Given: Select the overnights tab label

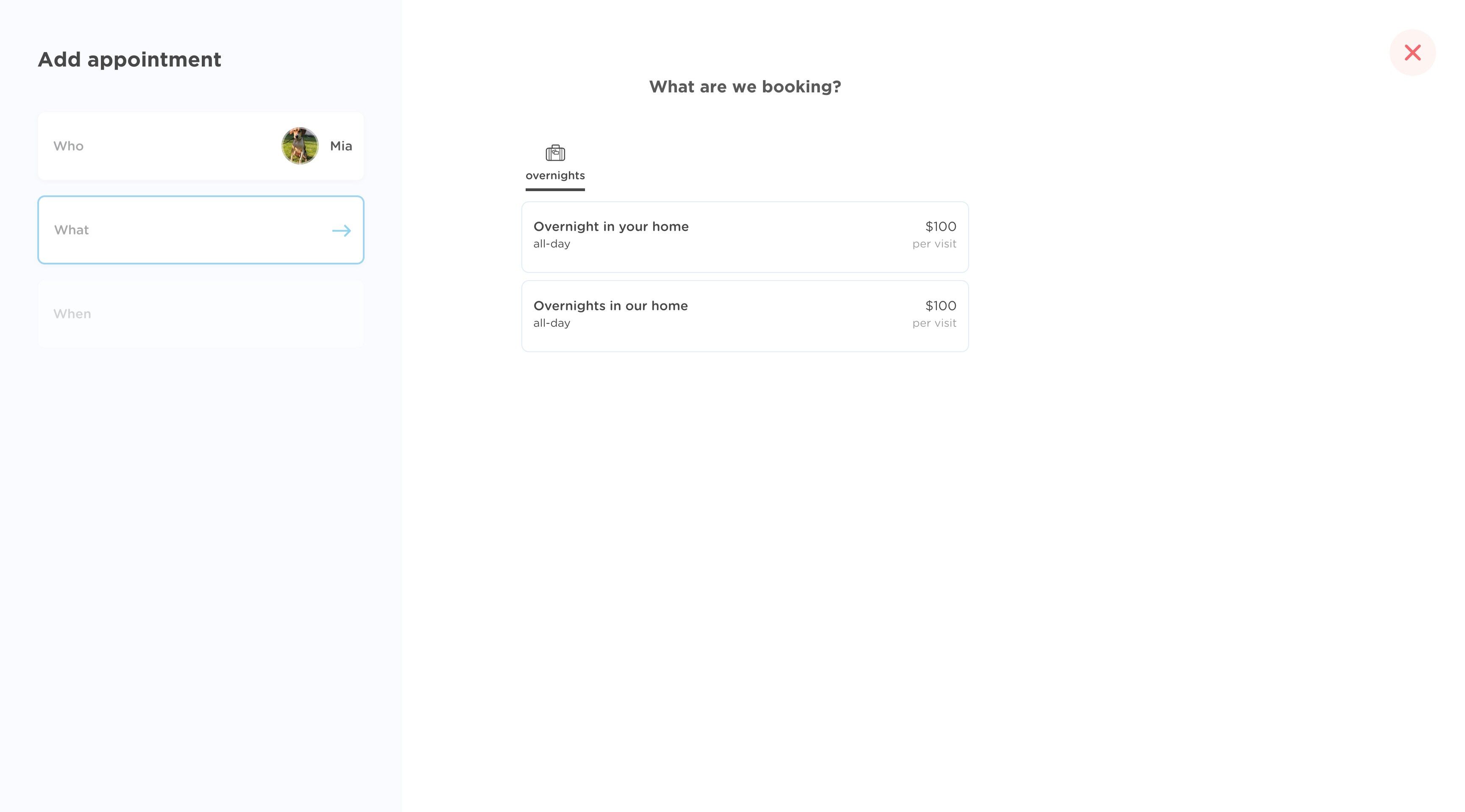Looking at the screenshot, I should tap(555, 176).
